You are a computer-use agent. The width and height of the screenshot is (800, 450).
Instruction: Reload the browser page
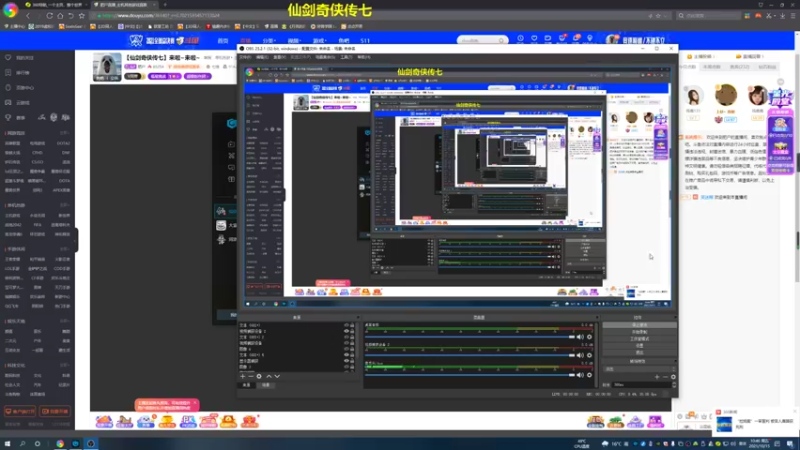coord(49,16)
